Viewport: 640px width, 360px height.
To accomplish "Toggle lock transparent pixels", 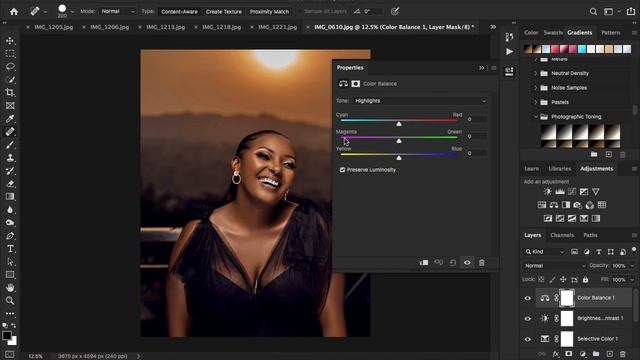I will pyautogui.click(x=541, y=280).
